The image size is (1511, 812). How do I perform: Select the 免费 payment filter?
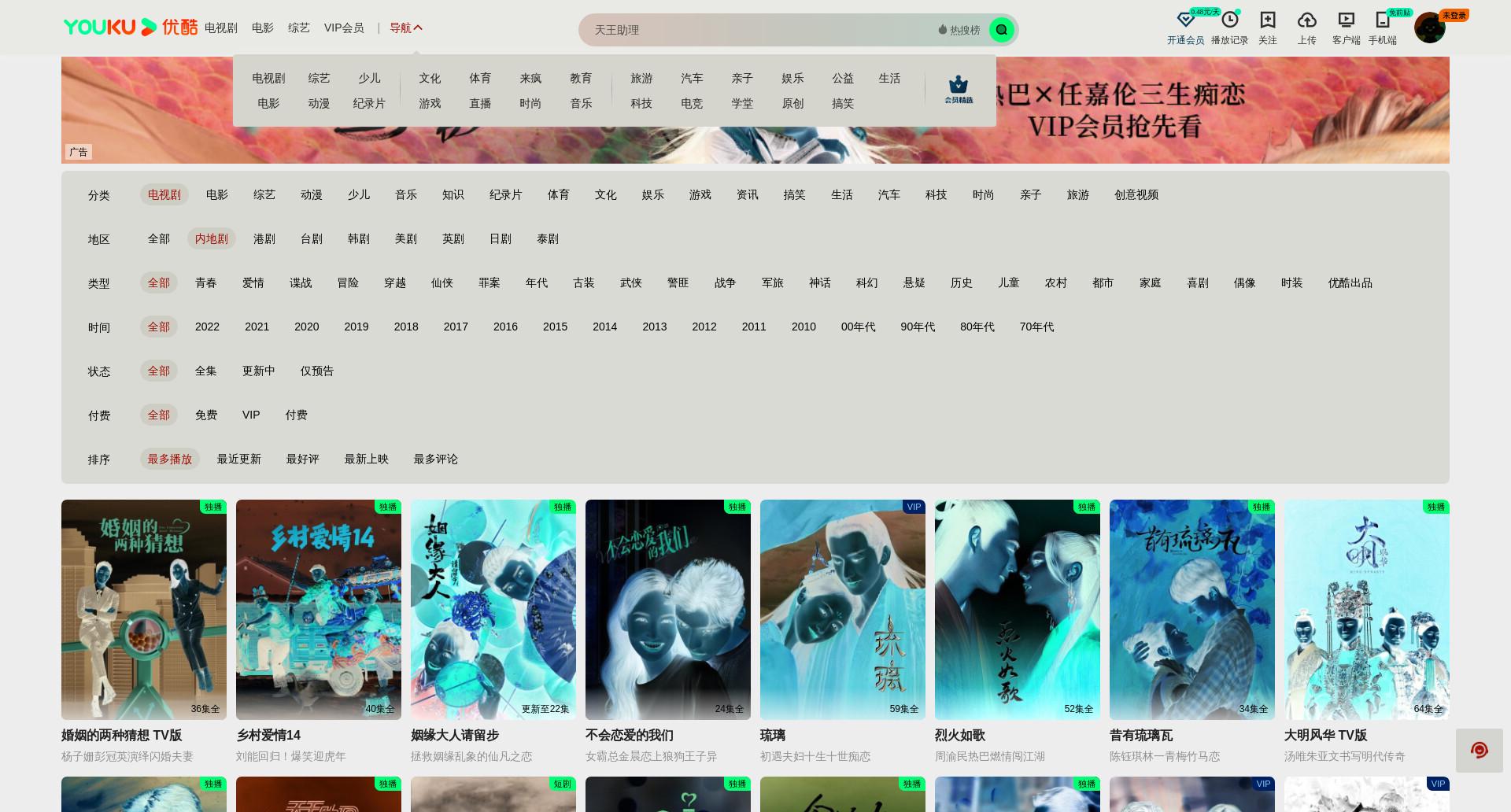coord(206,415)
